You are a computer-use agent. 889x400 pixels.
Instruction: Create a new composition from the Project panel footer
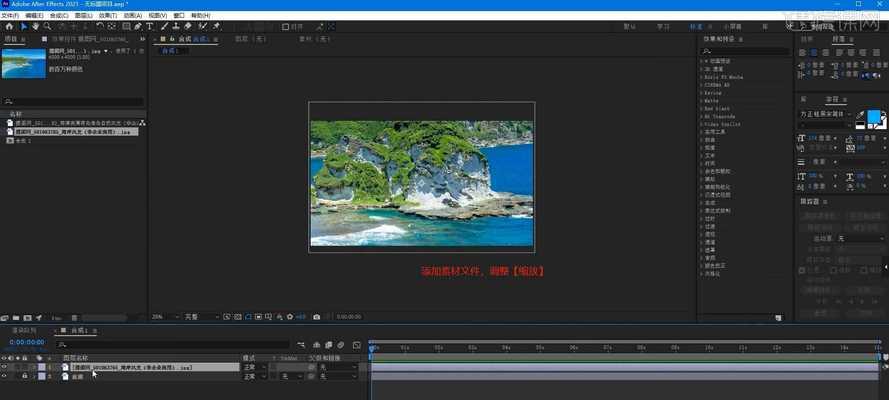(x=27, y=318)
